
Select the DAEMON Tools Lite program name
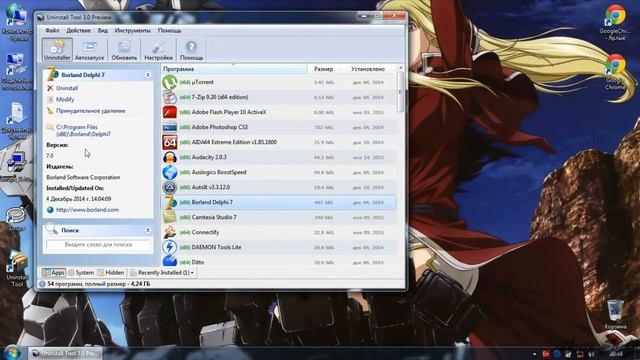tap(216, 247)
